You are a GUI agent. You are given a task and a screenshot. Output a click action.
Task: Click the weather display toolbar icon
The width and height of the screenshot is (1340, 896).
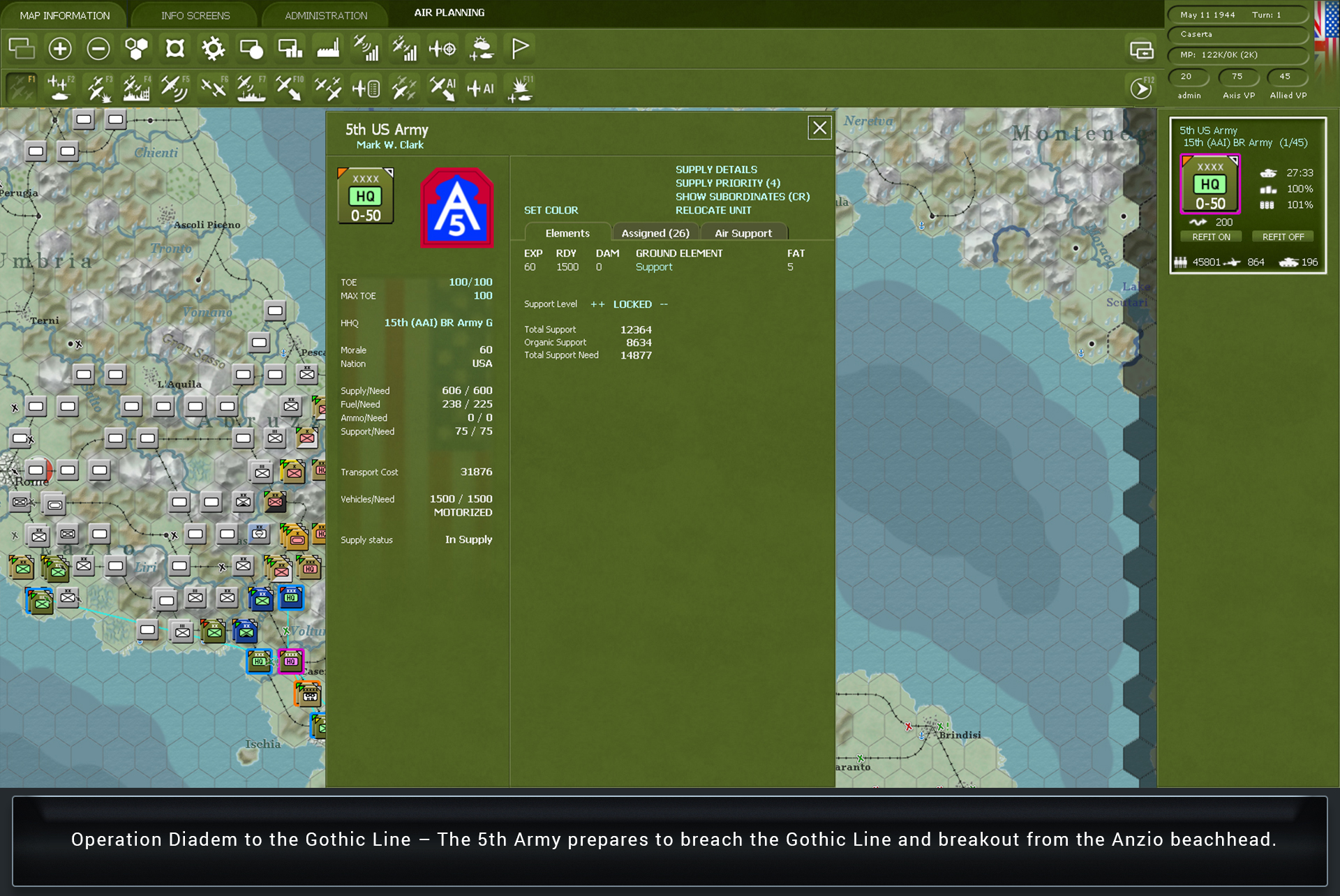coord(481,48)
